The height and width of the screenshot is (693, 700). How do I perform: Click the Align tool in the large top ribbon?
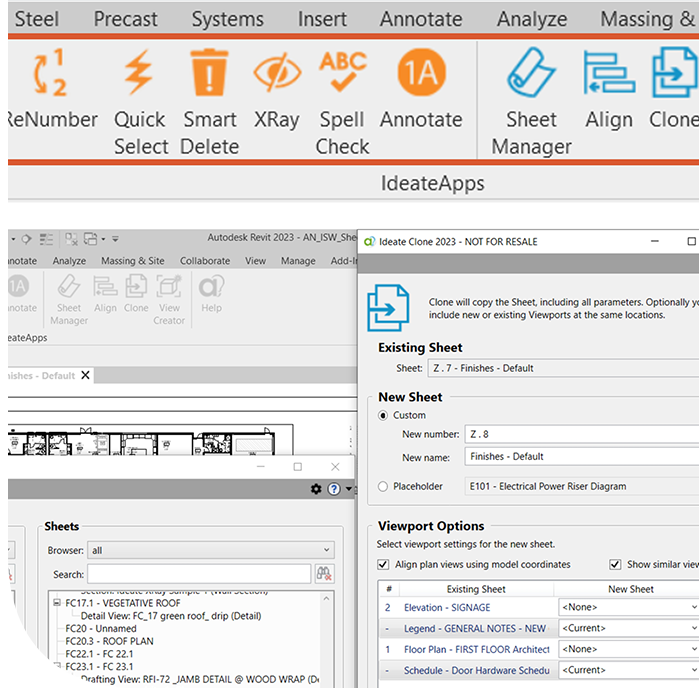pos(609,89)
